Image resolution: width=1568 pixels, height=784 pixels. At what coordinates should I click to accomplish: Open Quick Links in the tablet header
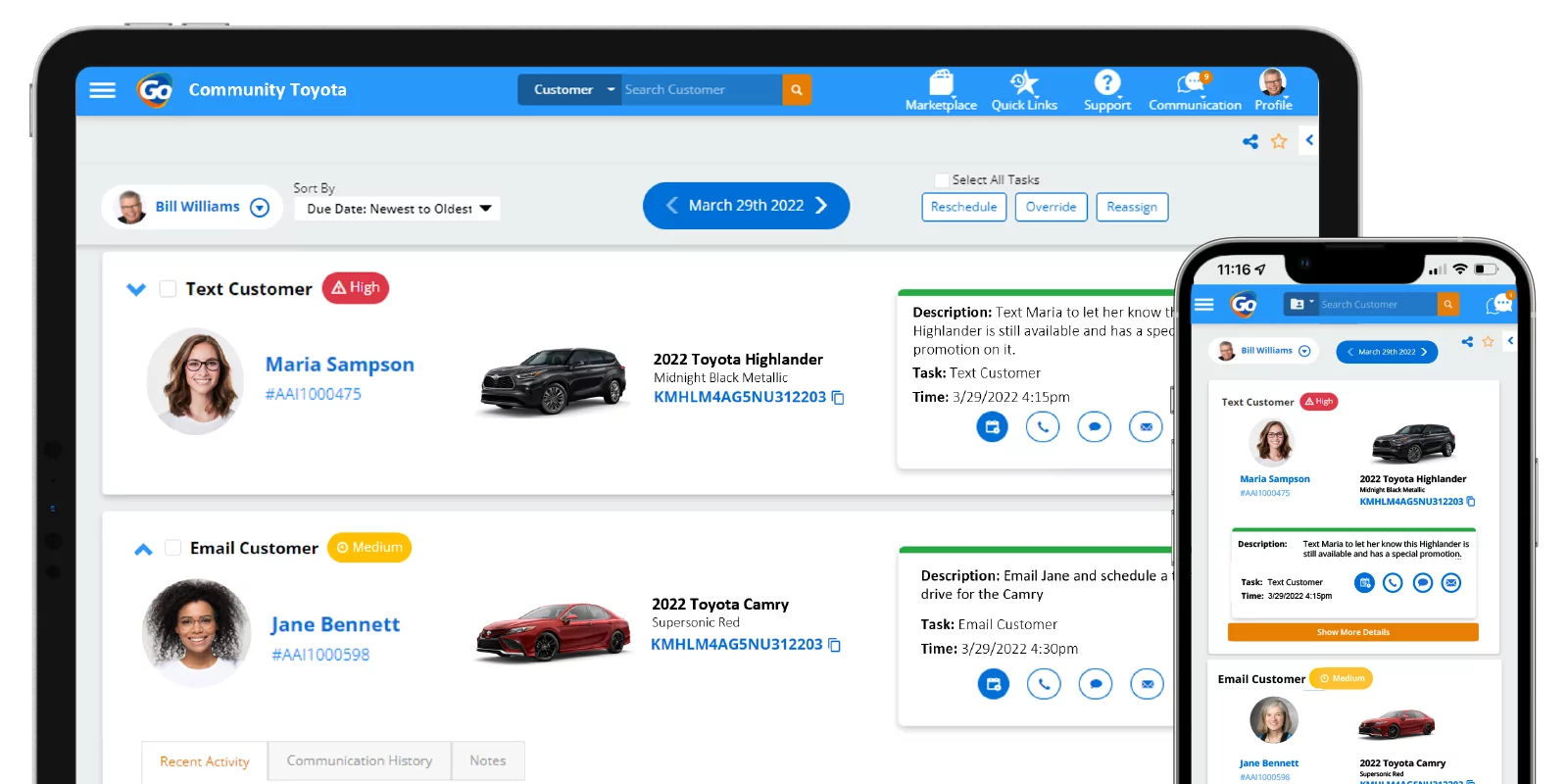(1024, 90)
